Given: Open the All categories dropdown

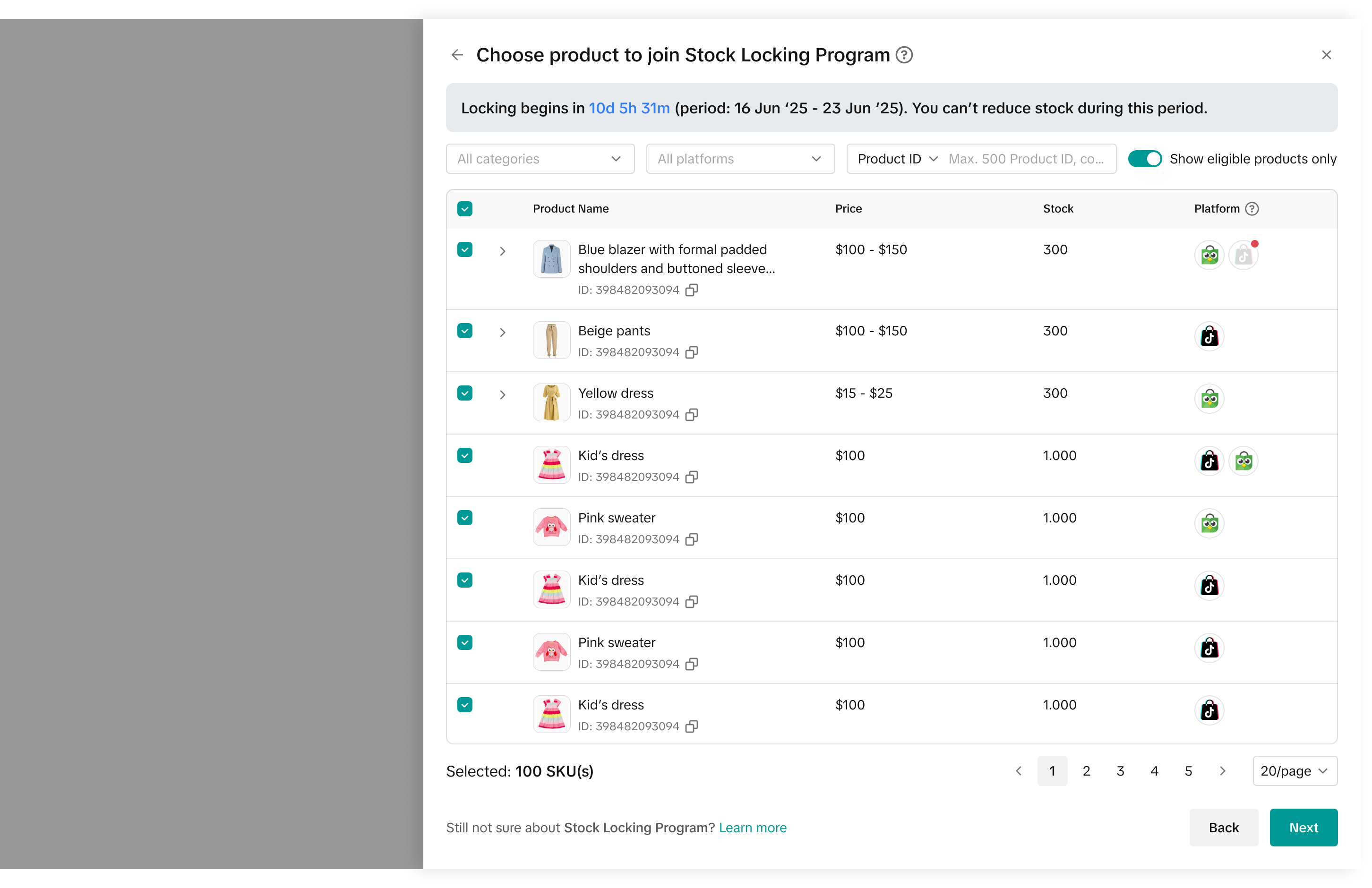Looking at the screenshot, I should click(540, 159).
